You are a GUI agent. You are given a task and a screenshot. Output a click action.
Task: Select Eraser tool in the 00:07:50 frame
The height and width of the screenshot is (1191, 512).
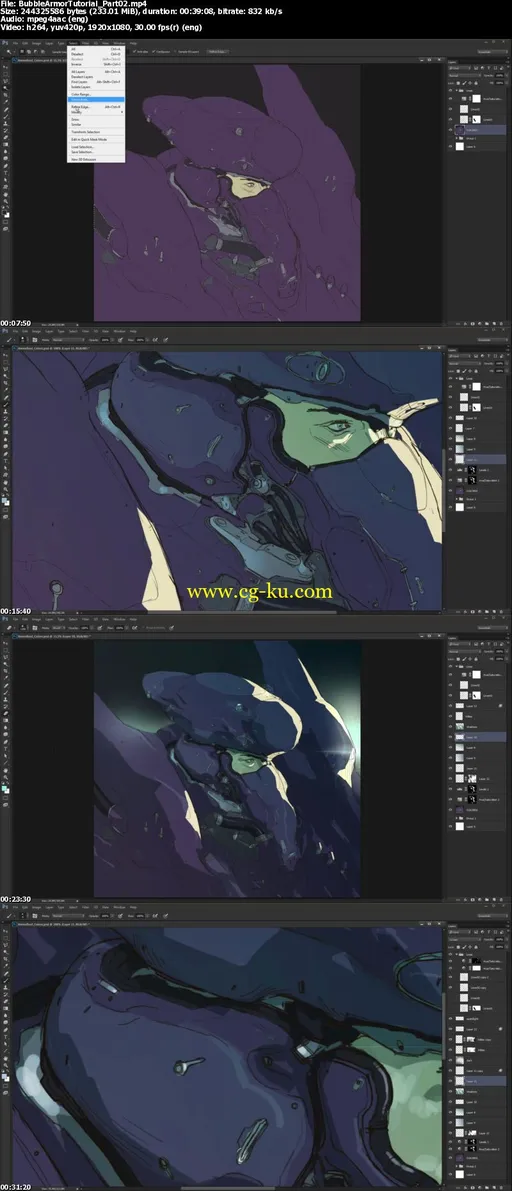click(5, 137)
